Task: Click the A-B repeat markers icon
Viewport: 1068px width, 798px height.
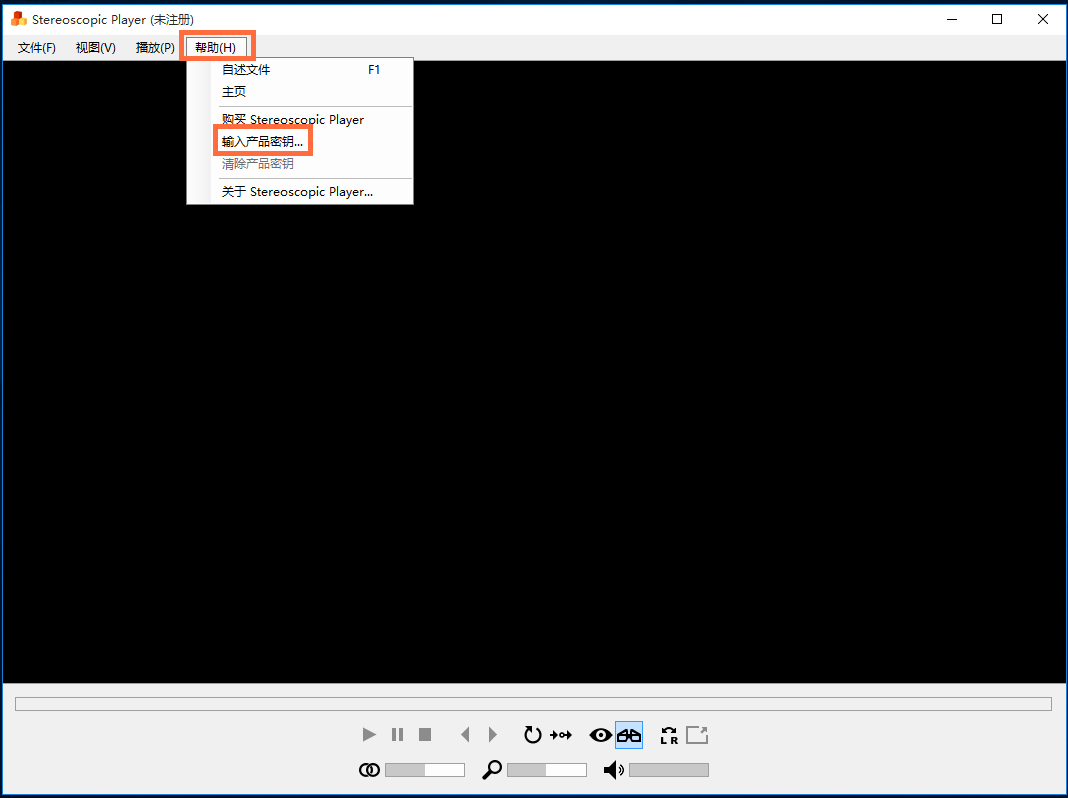Action: point(561,735)
